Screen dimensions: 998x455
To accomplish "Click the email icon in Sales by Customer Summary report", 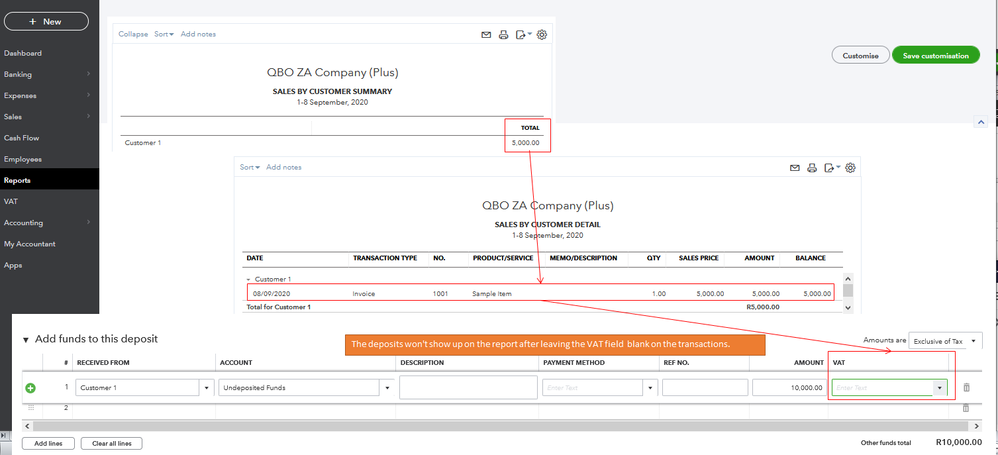I will tap(486, 35).
